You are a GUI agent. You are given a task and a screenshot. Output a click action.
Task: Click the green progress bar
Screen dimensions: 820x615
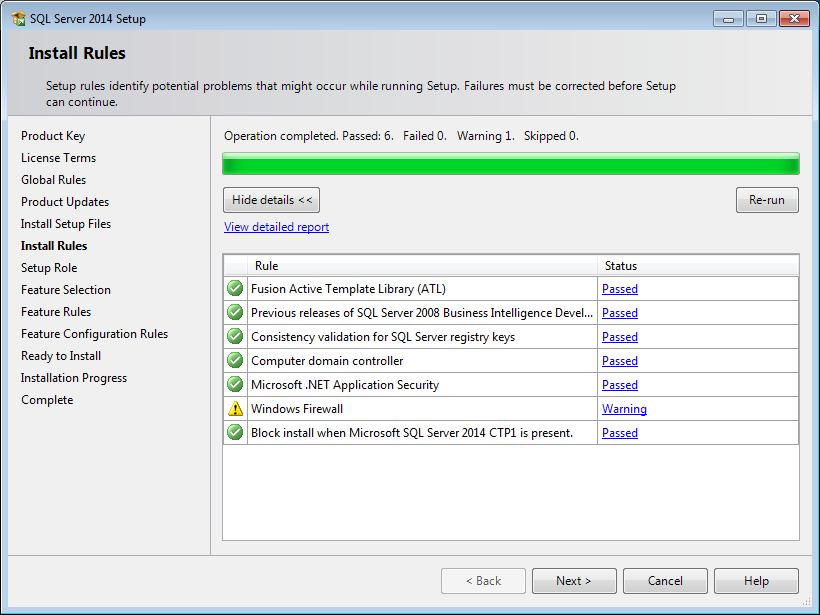point(510,163)
